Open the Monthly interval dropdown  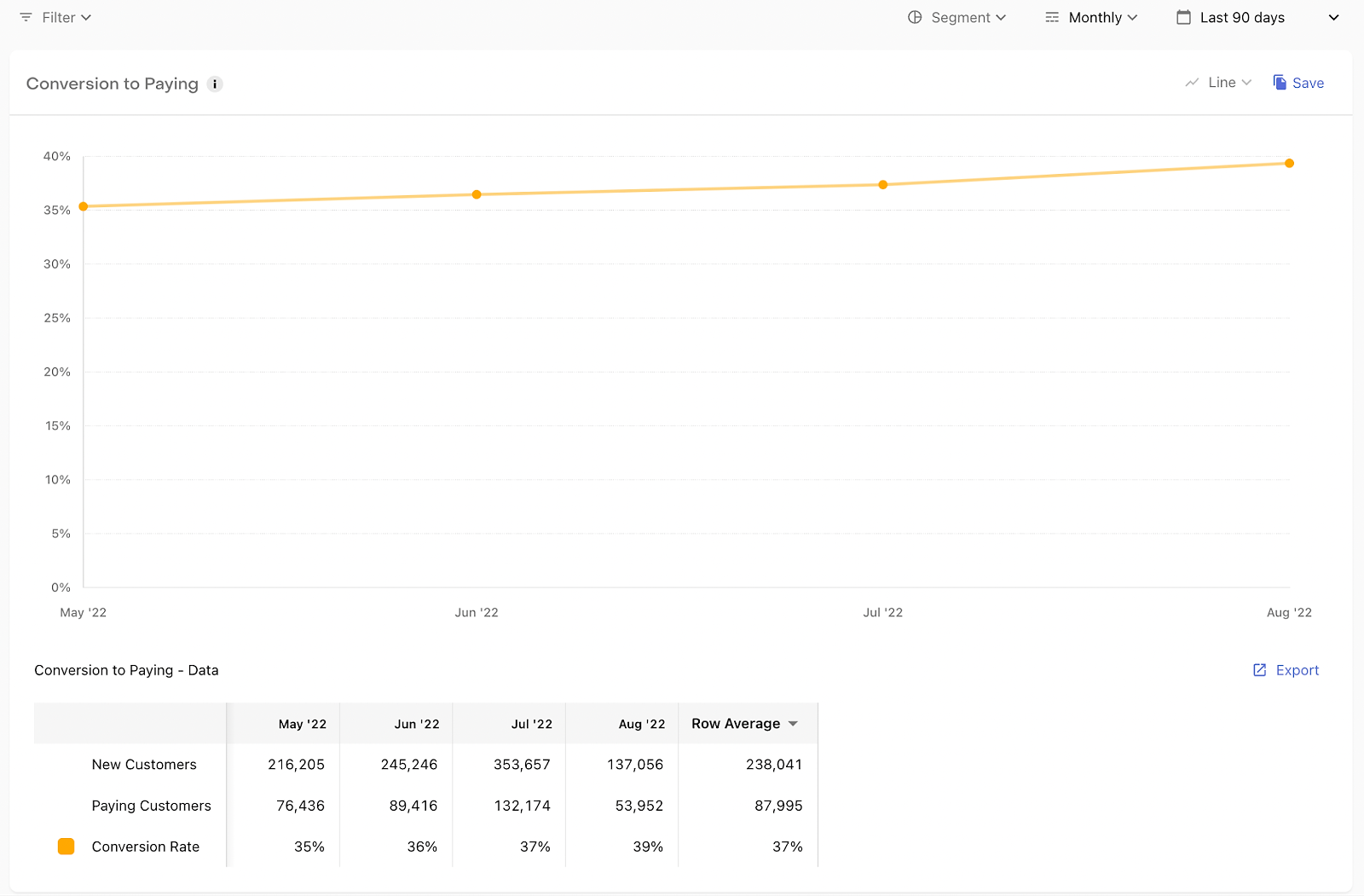pyautogui.click(x=1092, y=17)
